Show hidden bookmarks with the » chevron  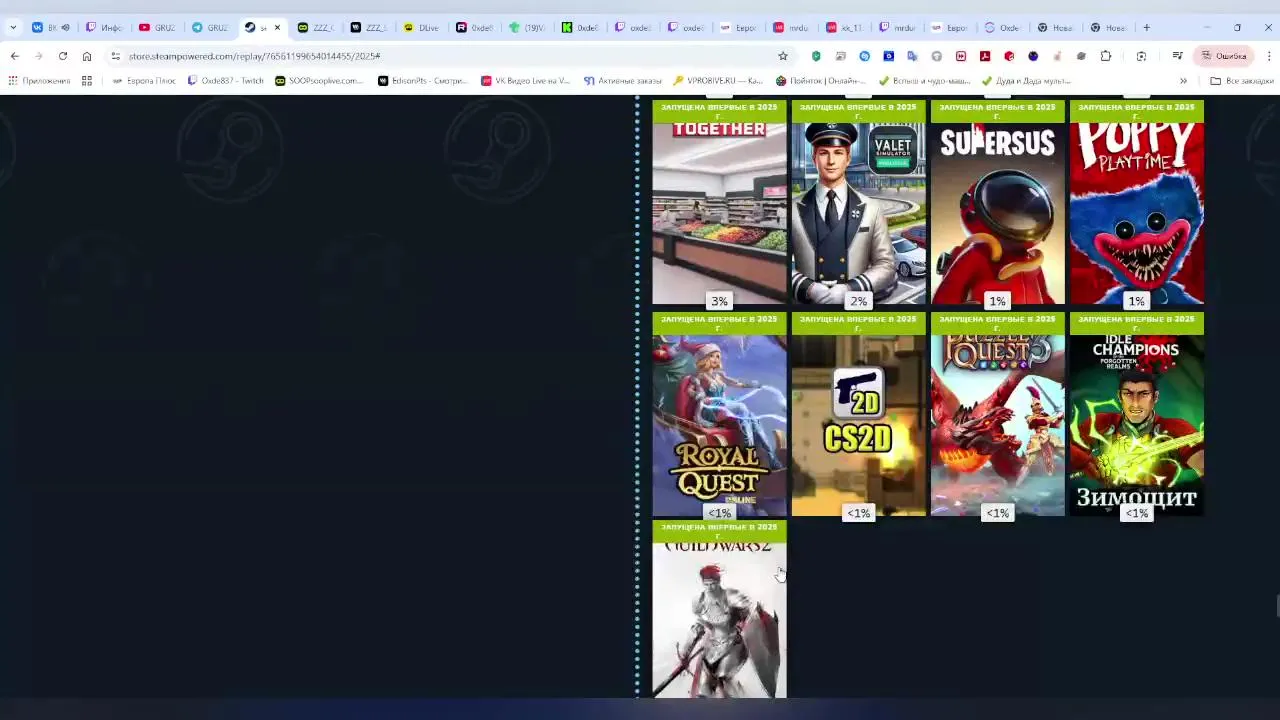tap(1183, 81)
